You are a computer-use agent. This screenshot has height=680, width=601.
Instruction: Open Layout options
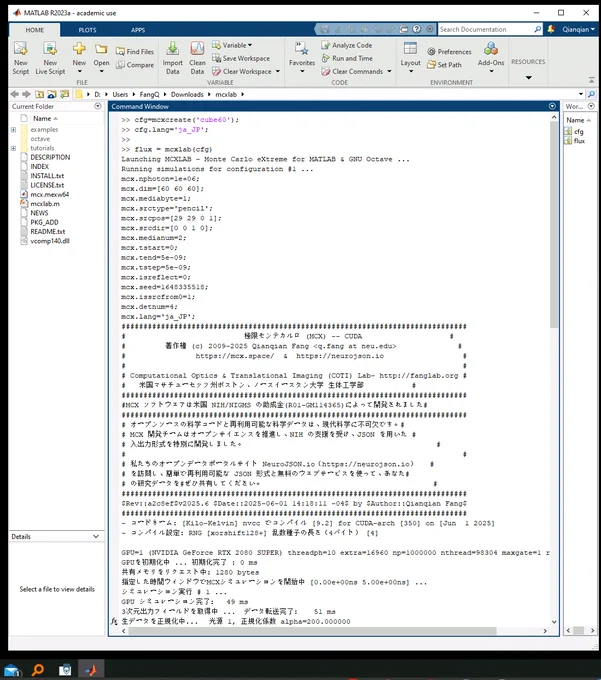(410, 57)
